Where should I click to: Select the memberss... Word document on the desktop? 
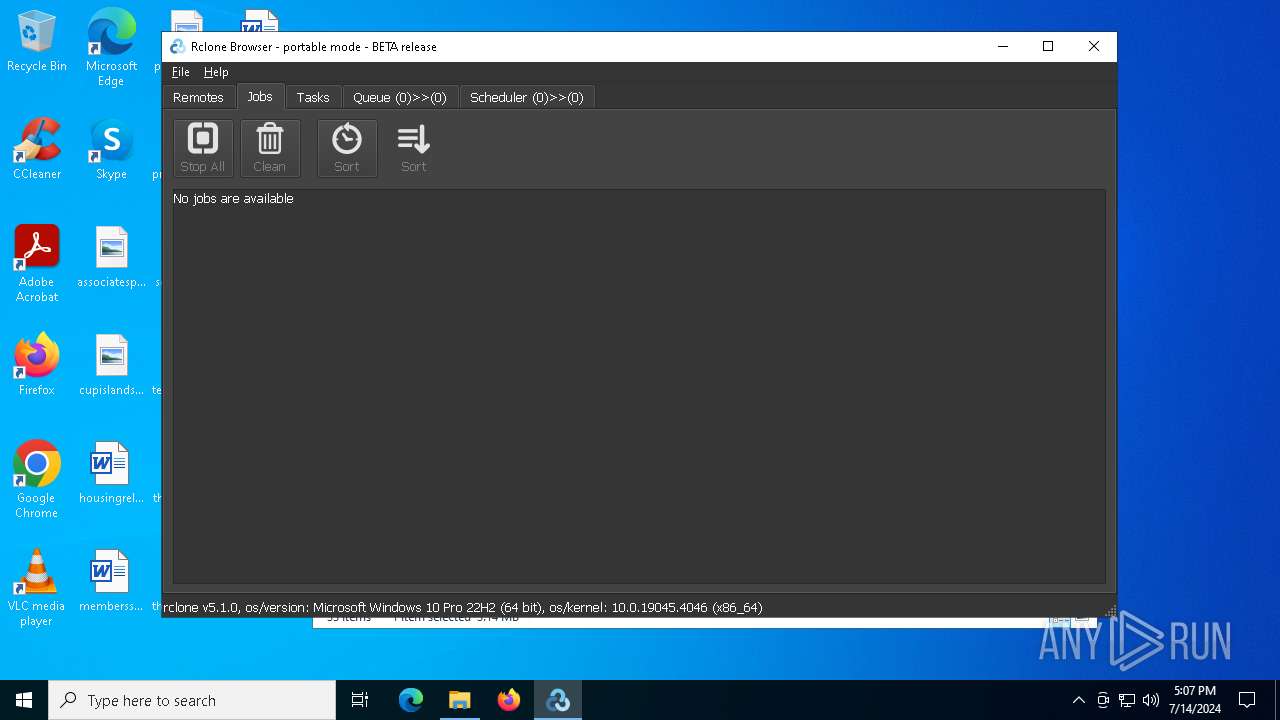111,582
